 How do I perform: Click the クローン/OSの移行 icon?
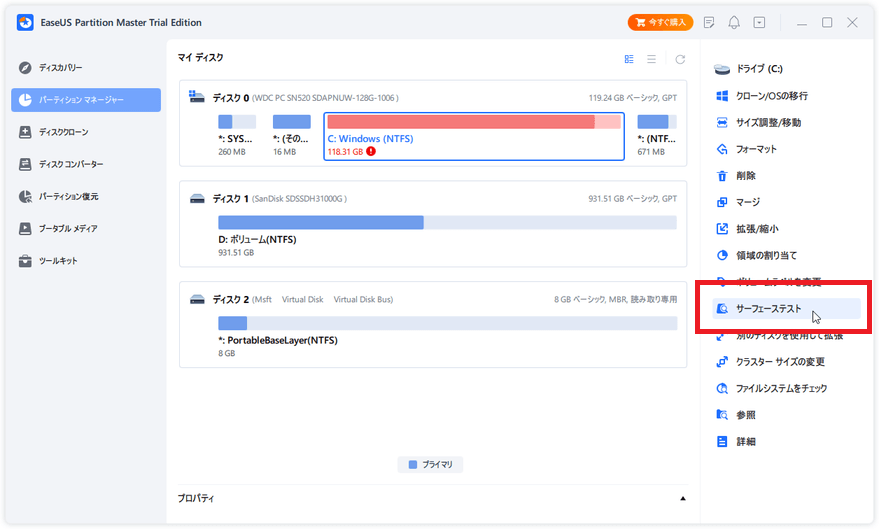(722, 96)
